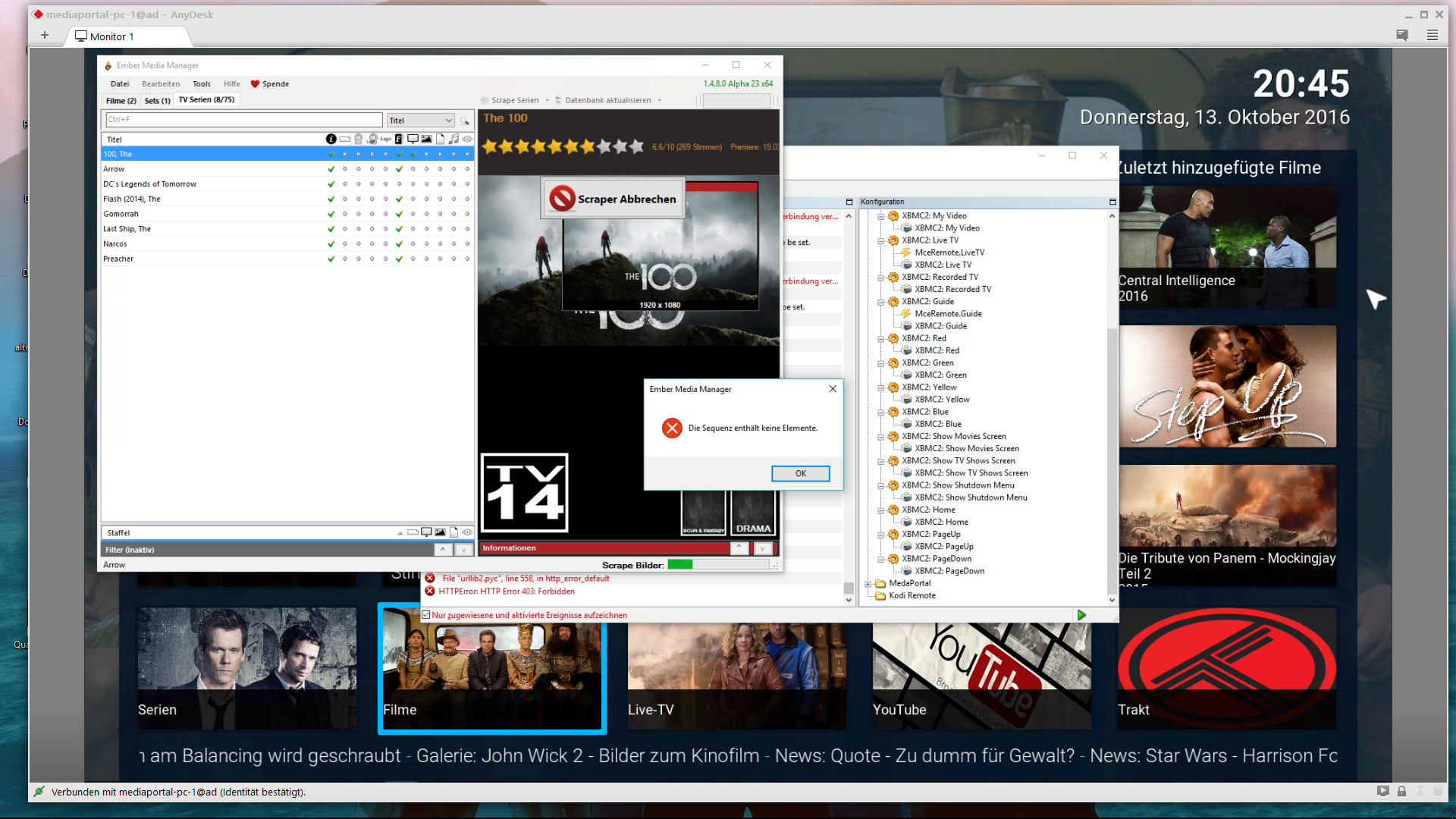Click the landscape image column header icon

[x=427, y=139]
